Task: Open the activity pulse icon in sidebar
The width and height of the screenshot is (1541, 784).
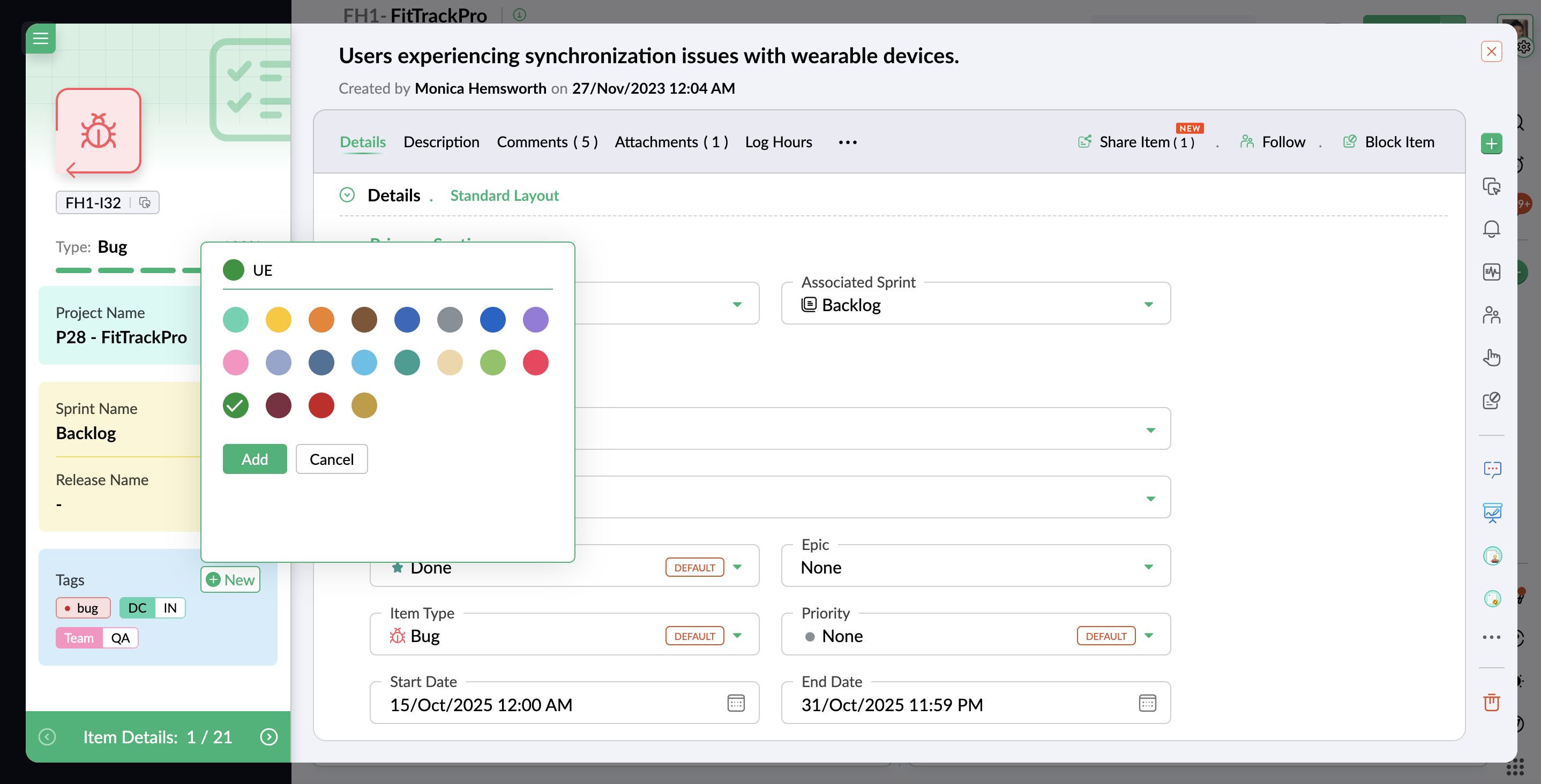Action: [1491, 272]
